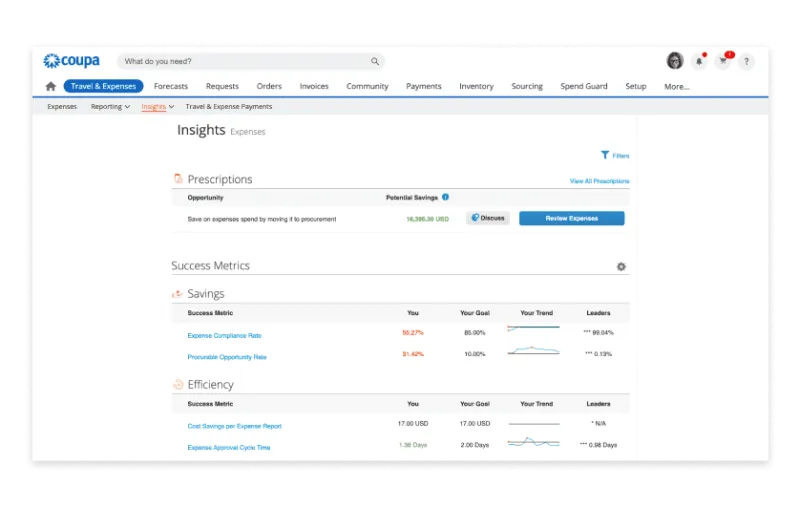The image size is (800, 507).
Task: Click the potential savings USD amount
Action: [428, 219]
